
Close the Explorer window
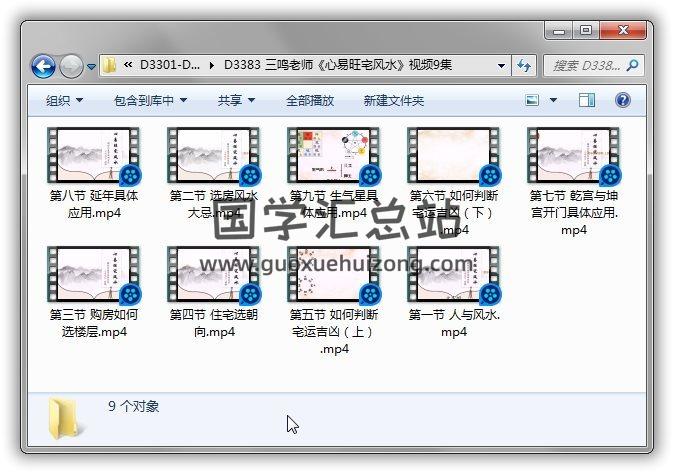[x=623, y=31]
